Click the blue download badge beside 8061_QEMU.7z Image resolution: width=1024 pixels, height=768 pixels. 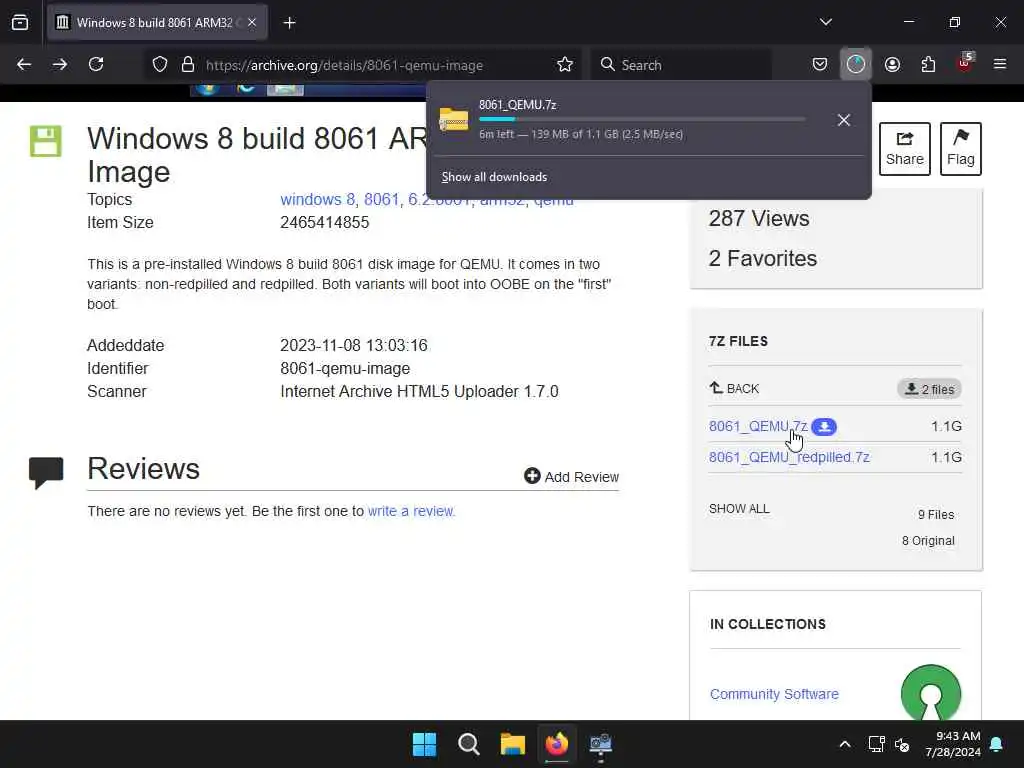(x=824, y=426)
